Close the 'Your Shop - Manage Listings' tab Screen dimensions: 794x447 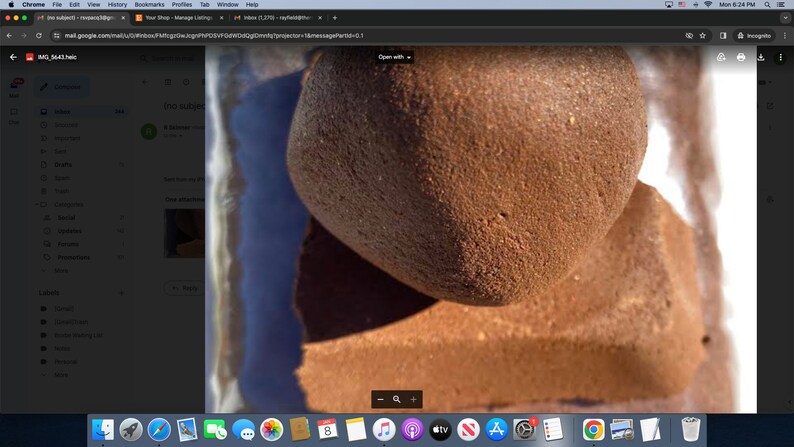click(x=221, y=18)
